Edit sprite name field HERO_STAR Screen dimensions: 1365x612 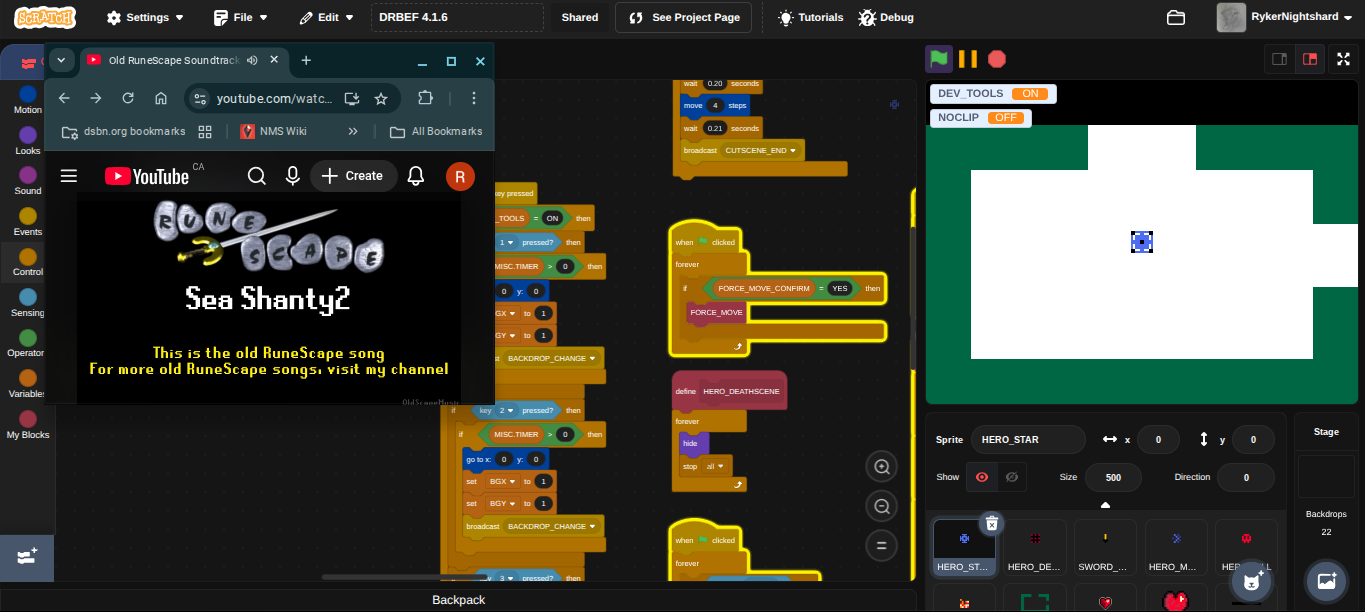[1028, 439]
